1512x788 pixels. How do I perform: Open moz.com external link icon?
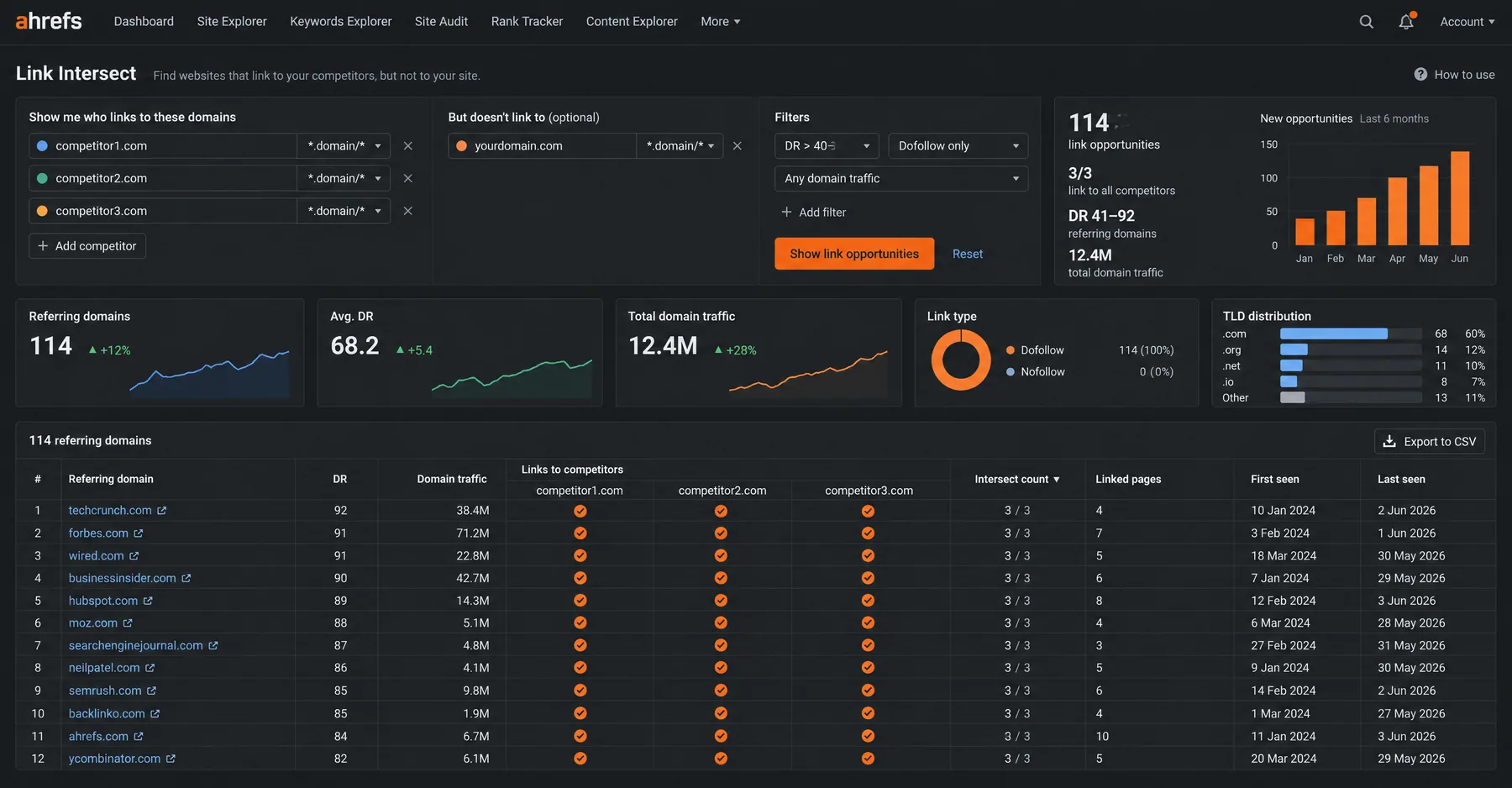[x=128, y=623]
